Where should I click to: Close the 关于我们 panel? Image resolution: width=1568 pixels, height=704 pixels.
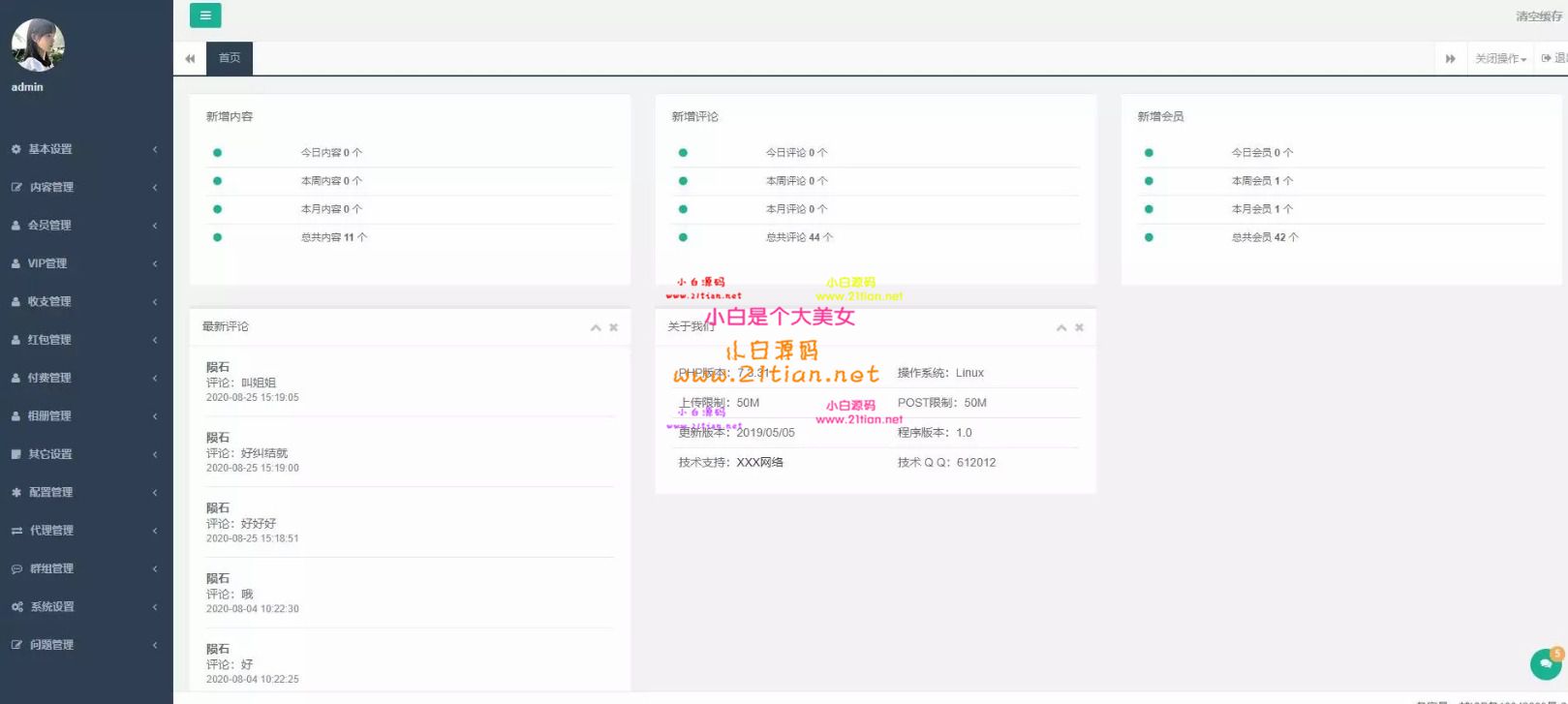pos(1079,327)
